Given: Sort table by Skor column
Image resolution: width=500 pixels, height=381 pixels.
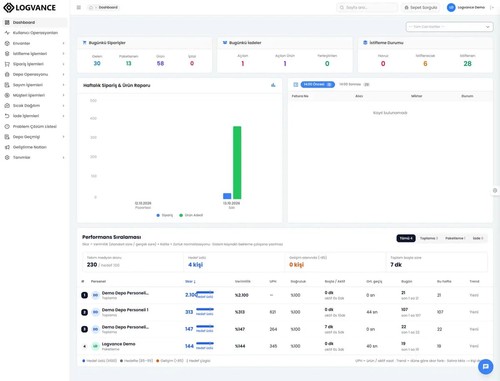Looking at the screenshot, I should point(190,282).
